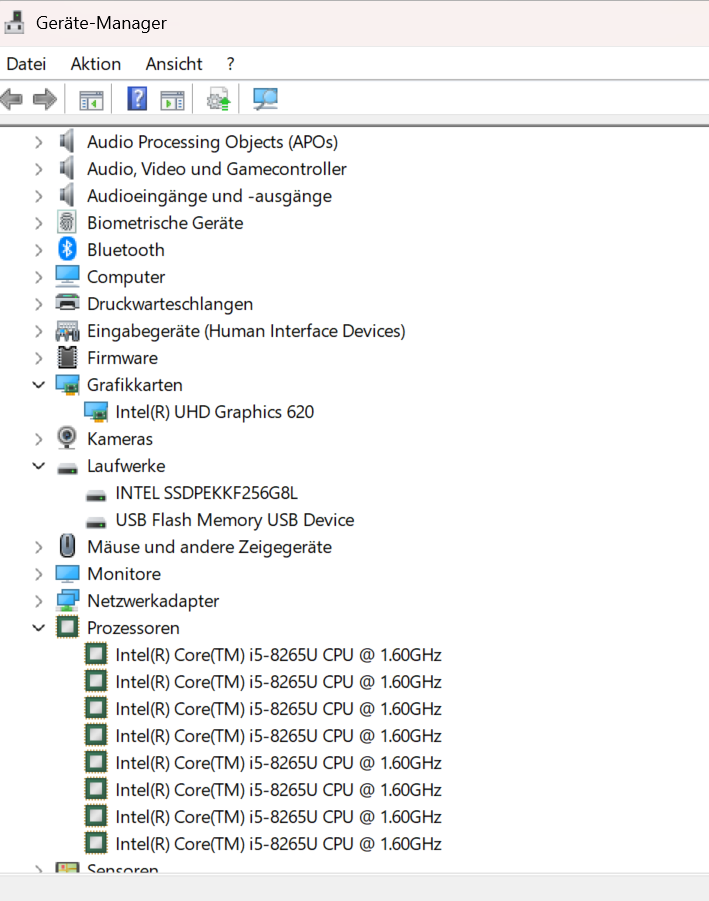This screenshot has height=901, width=709.
Task: Click the Bluetooth category icon
Action: [67, 249]
